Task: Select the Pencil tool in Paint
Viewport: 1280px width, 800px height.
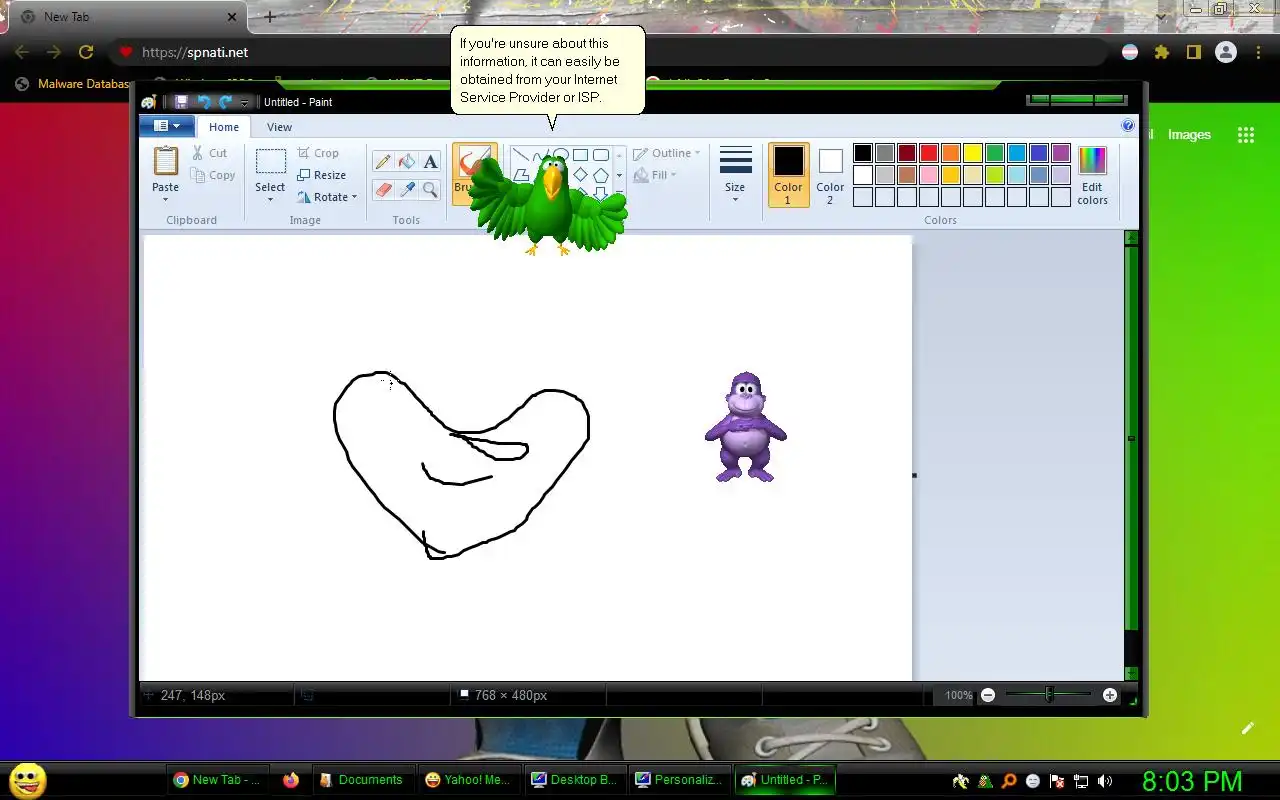Action: click(382, 162)
